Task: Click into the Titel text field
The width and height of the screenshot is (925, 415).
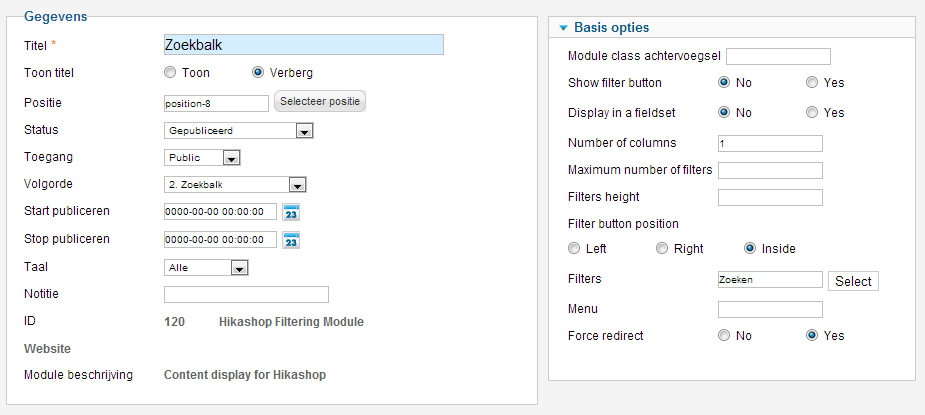Action: [303, 45]
